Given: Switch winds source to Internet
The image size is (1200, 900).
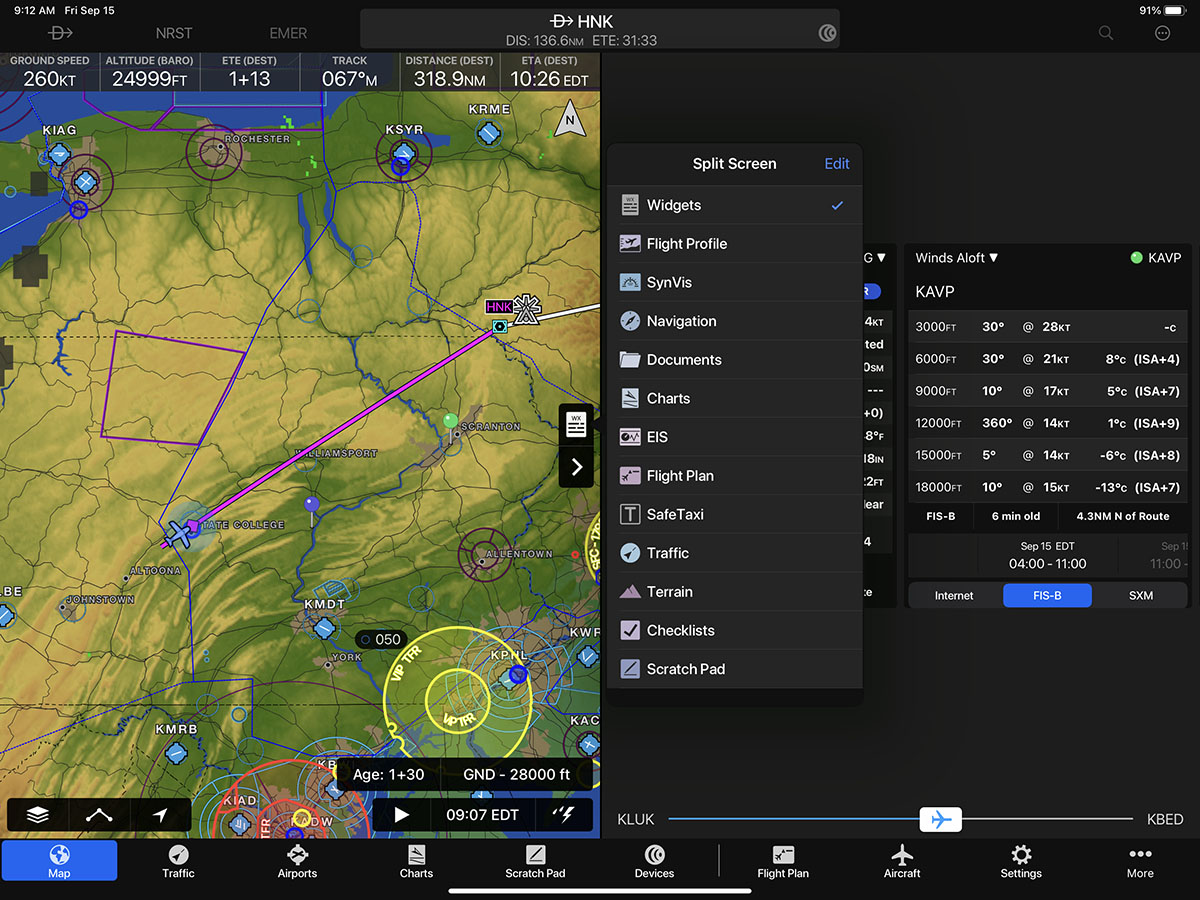Looking at the screenshot, I should 954,595.
